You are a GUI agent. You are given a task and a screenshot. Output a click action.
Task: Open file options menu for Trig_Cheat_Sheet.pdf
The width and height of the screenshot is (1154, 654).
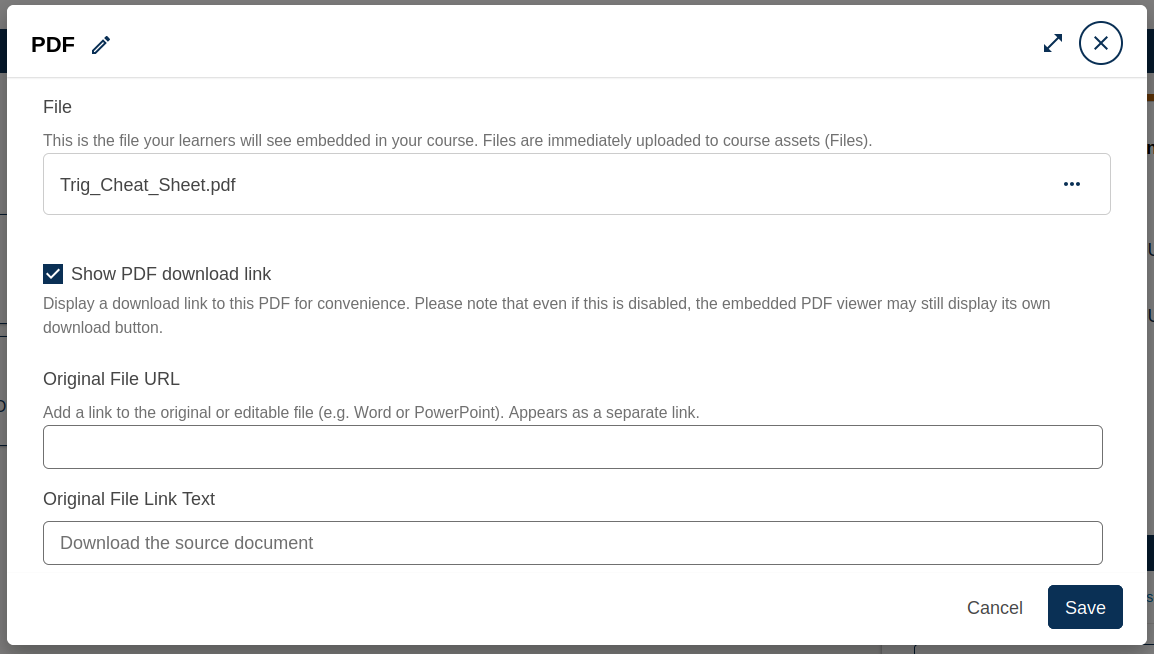(1072, 184)
